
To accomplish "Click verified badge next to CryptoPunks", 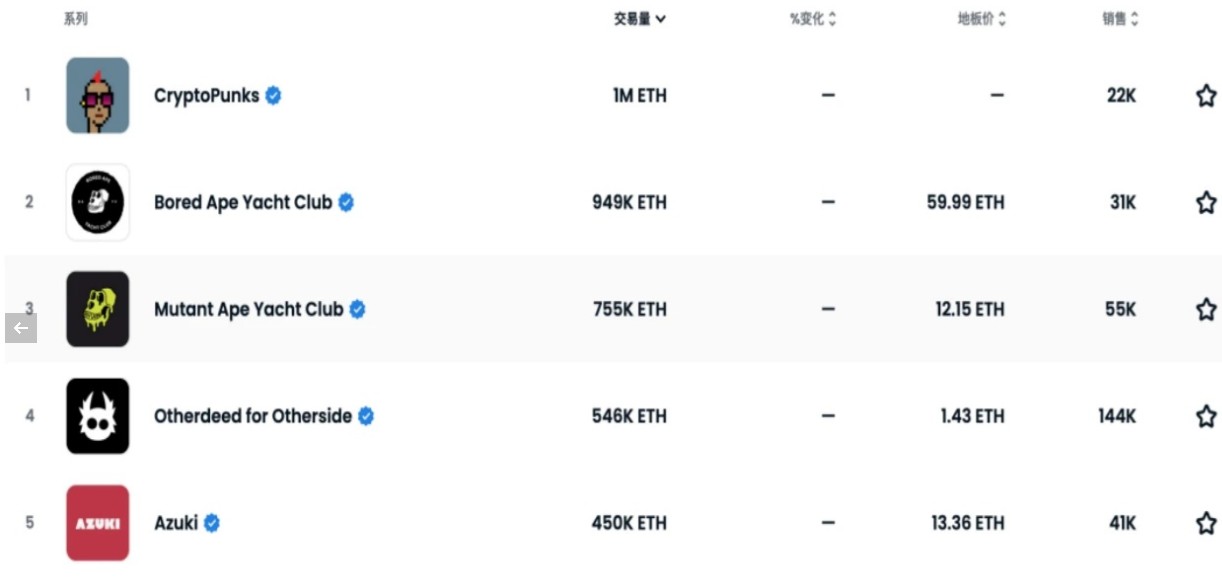I will click(x=273, y=96).
